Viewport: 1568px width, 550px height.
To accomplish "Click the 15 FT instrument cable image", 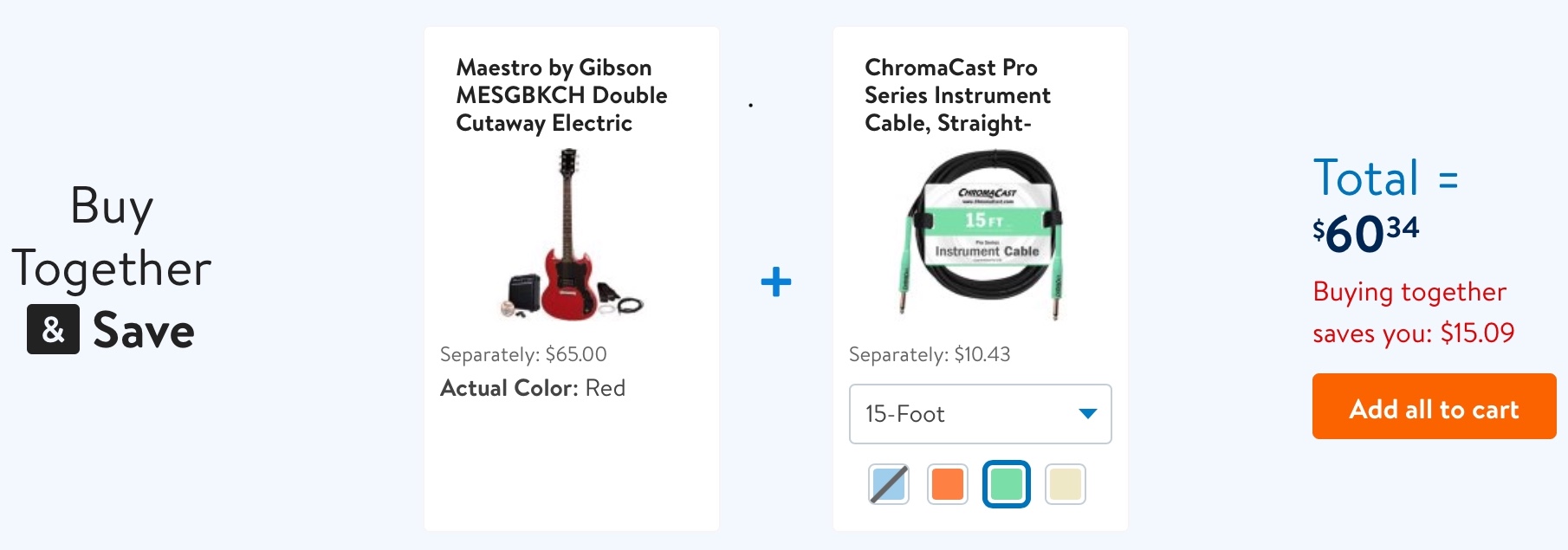I will pyautogui.click(x=985, y=236).
